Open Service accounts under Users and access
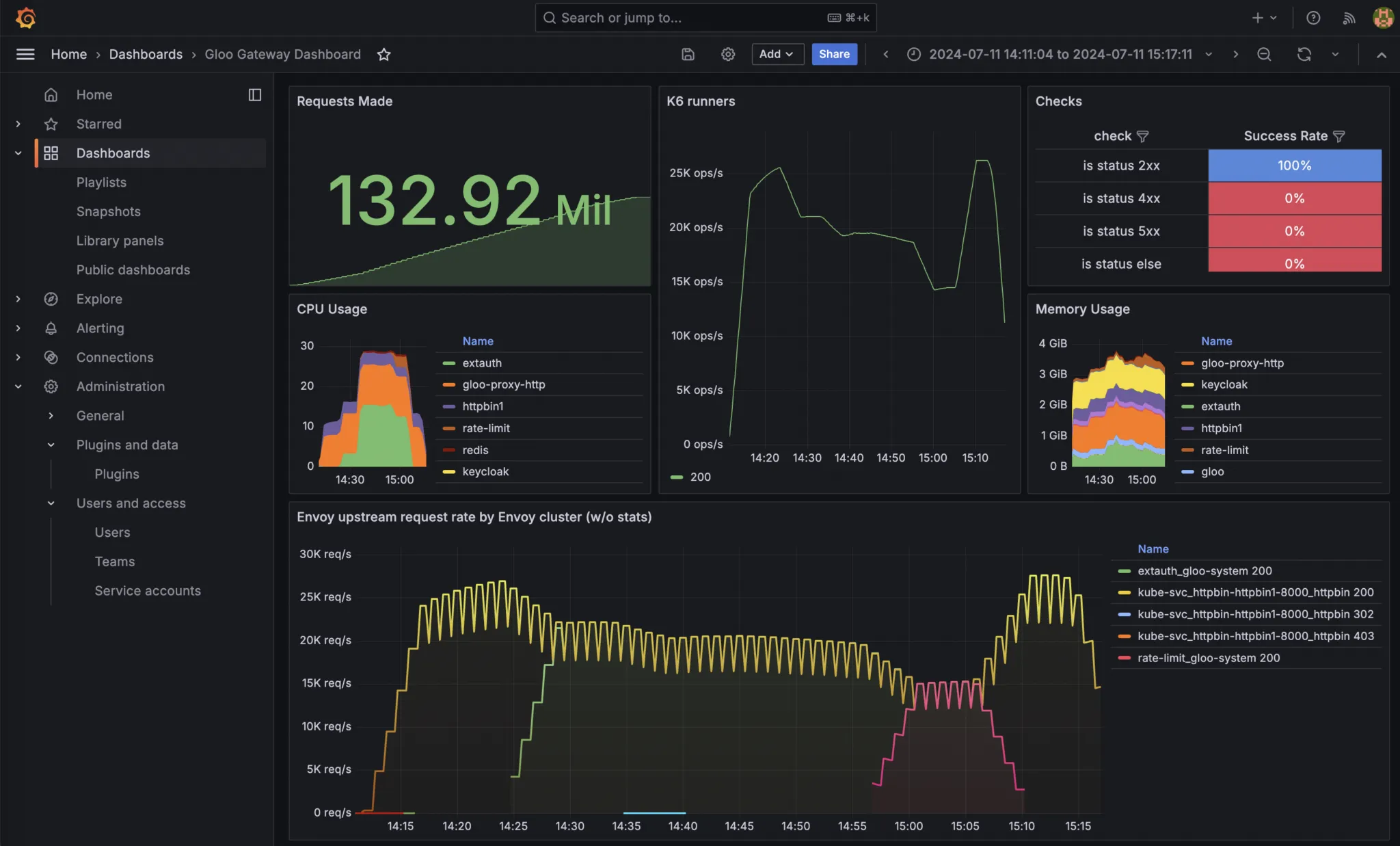The height and width of the screenshot is (846, 1400). [147, 590]
